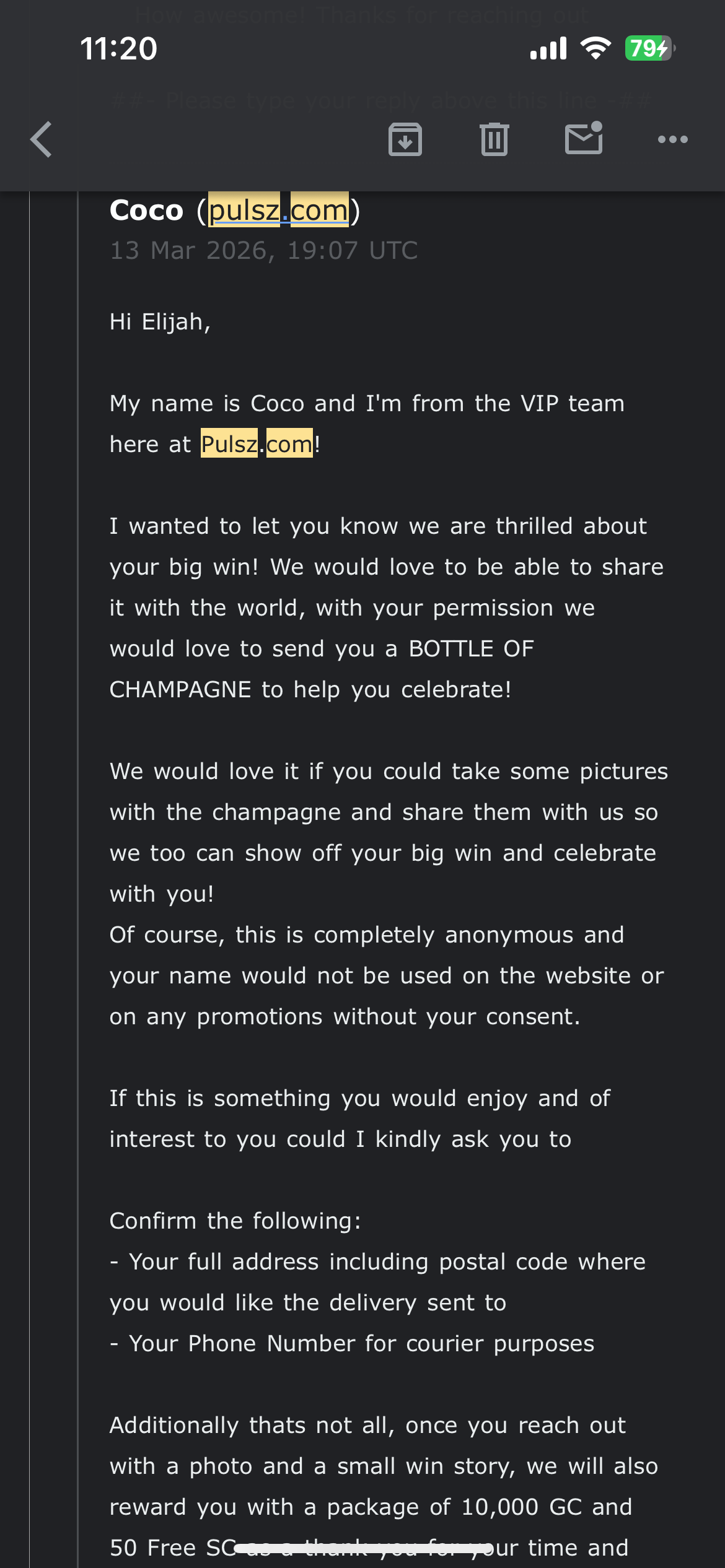Tap the cellular signal bars

pos(548,48)
